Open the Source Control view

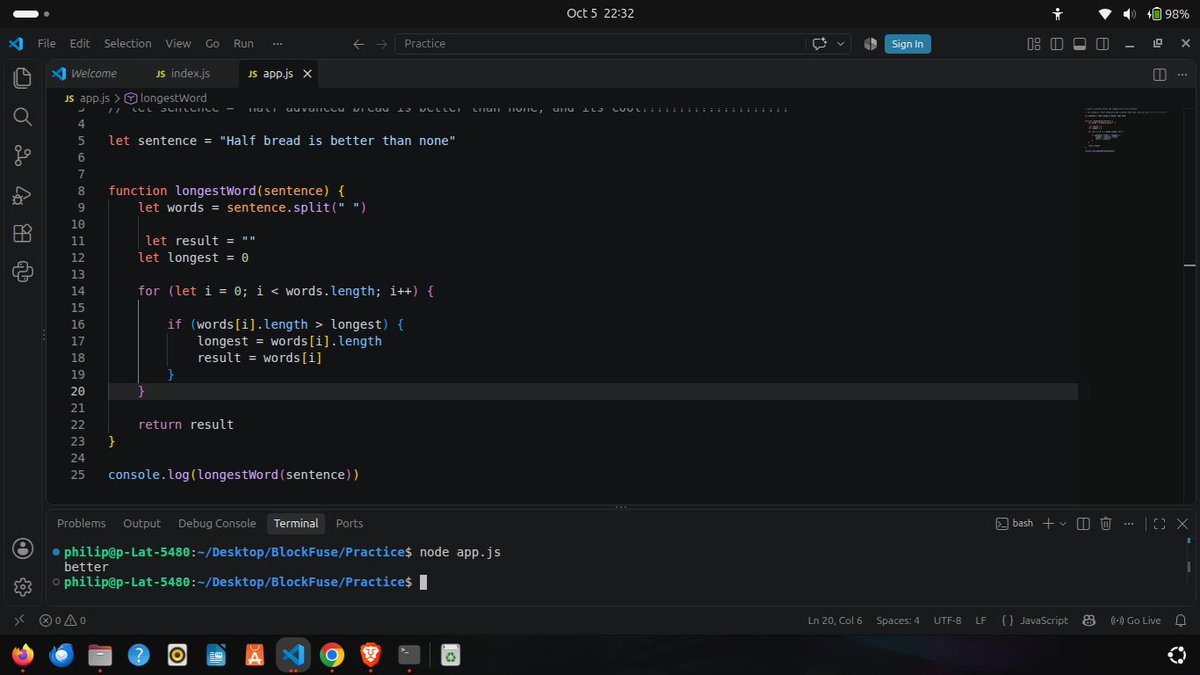pyautogui.click(x=22, y=156)
